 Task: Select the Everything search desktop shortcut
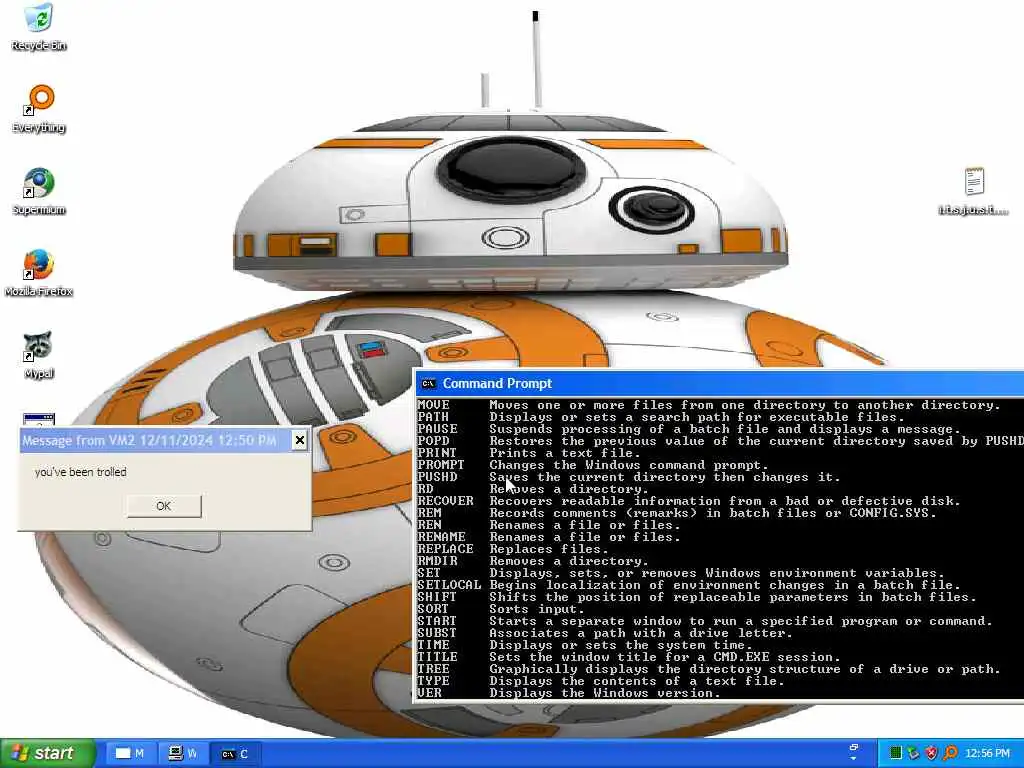[39, 108]
